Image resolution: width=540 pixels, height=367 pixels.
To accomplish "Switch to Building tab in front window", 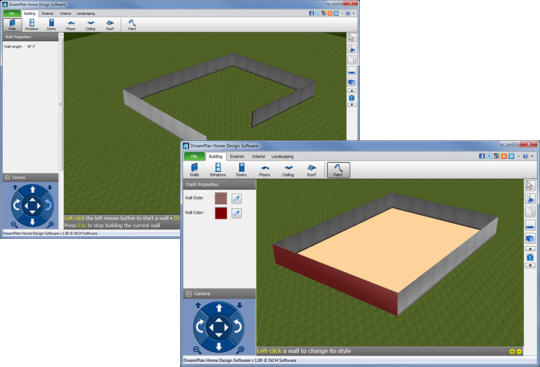I will point(216,156).
